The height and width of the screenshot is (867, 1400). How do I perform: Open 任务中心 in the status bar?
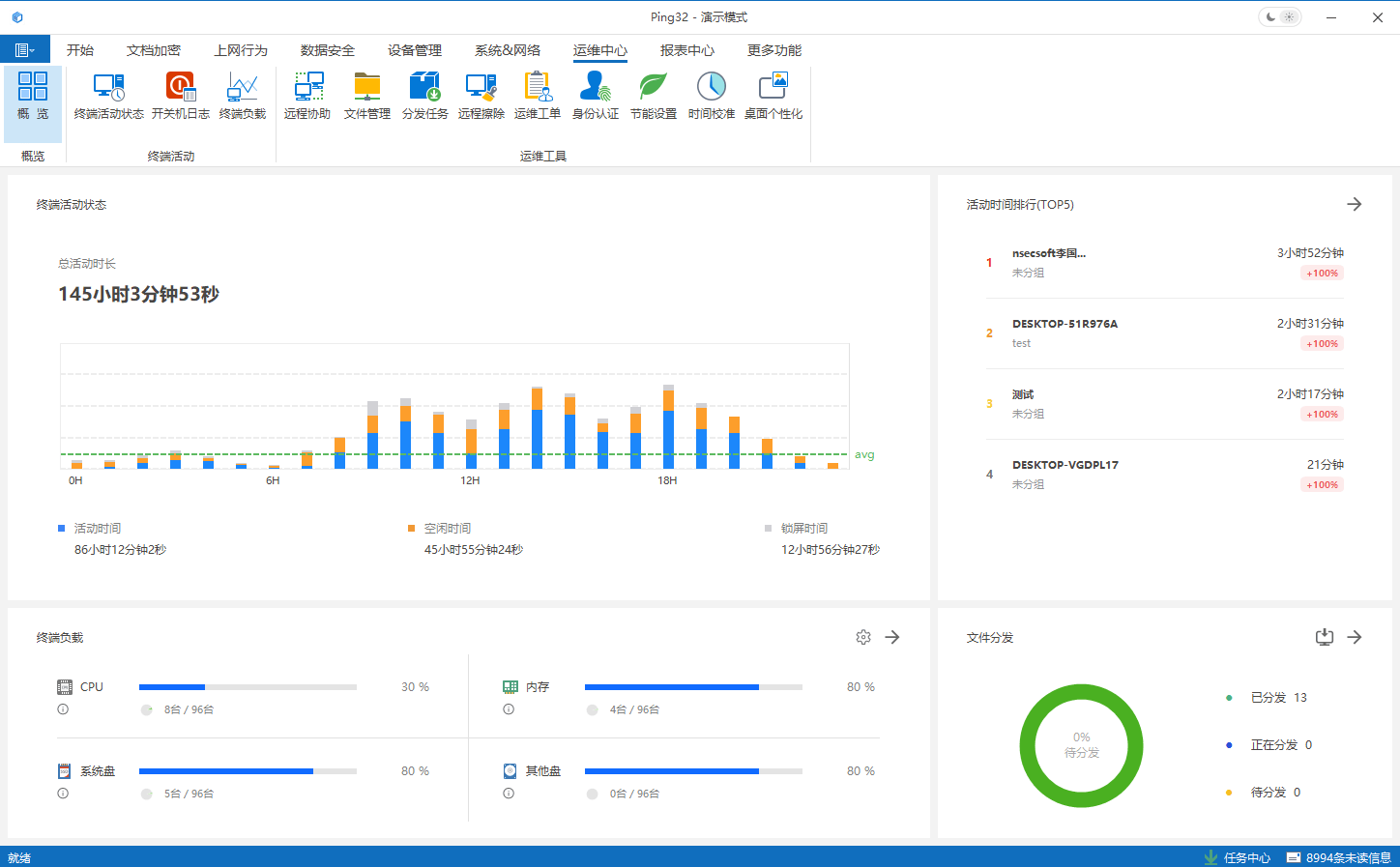tap(1238, 857)
